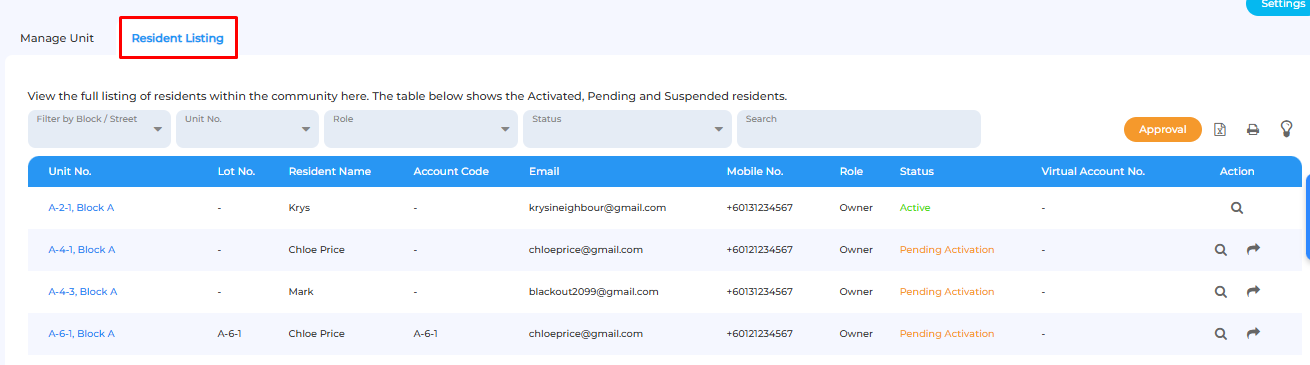Expand the Status filter dropdown

point(627,129)
